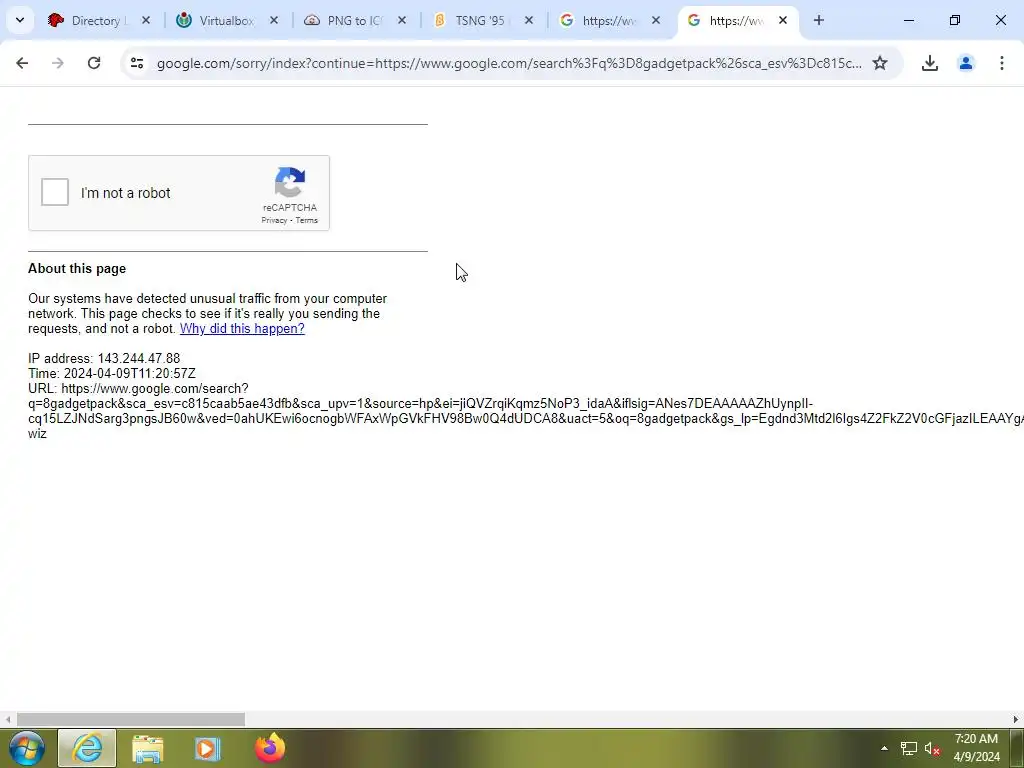Switch to the Virtualbox tab
This screenshot has width=1024, height=768.
point(226,21)
